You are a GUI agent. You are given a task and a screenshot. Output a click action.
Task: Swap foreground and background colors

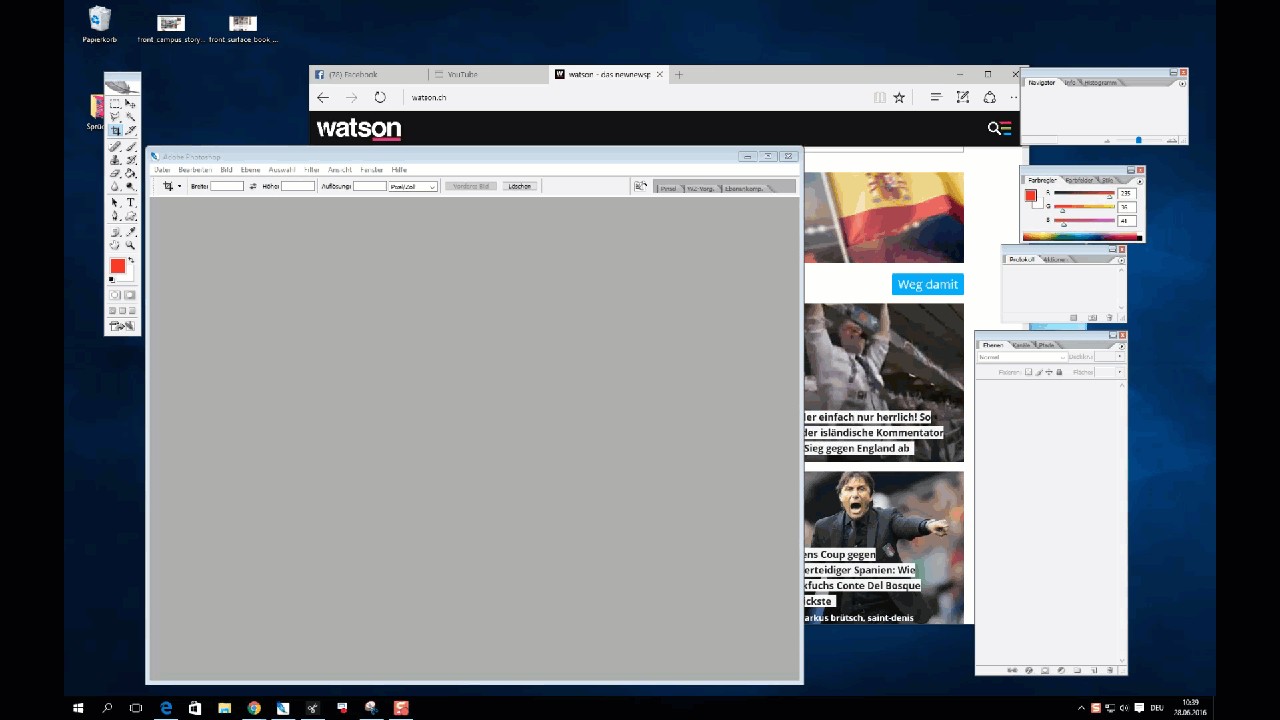point(131,260)
